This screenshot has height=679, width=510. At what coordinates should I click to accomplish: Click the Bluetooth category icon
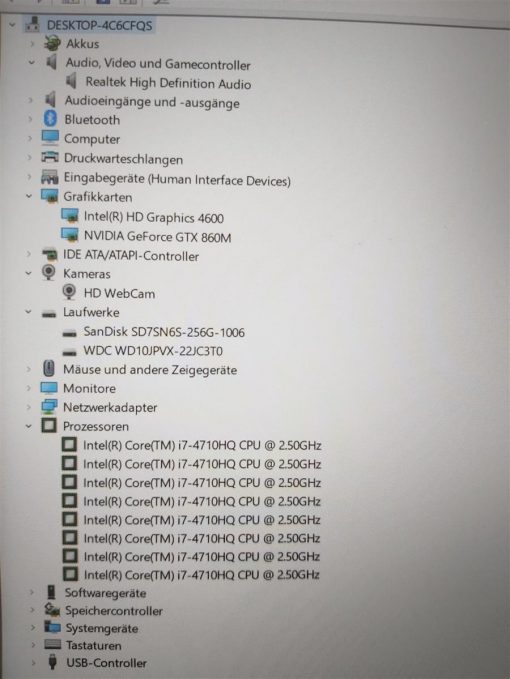click(51, 118)
